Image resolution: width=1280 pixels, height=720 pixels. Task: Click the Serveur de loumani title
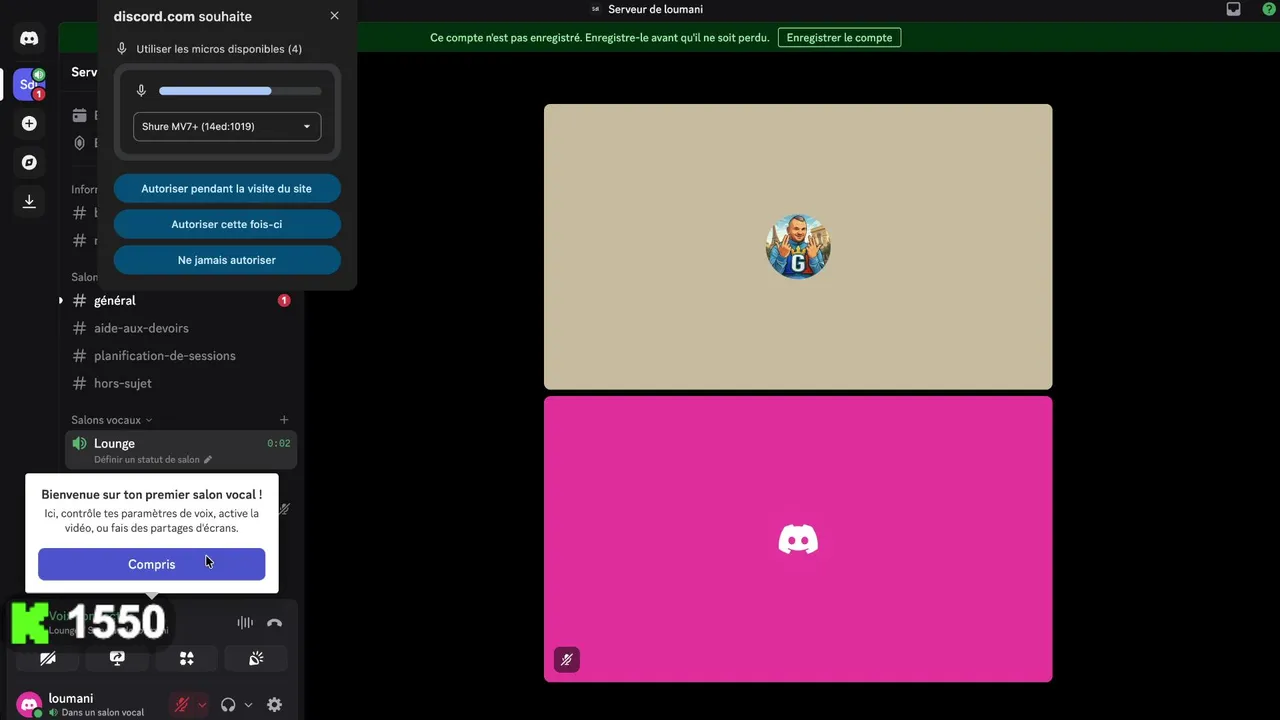[655, 9]
